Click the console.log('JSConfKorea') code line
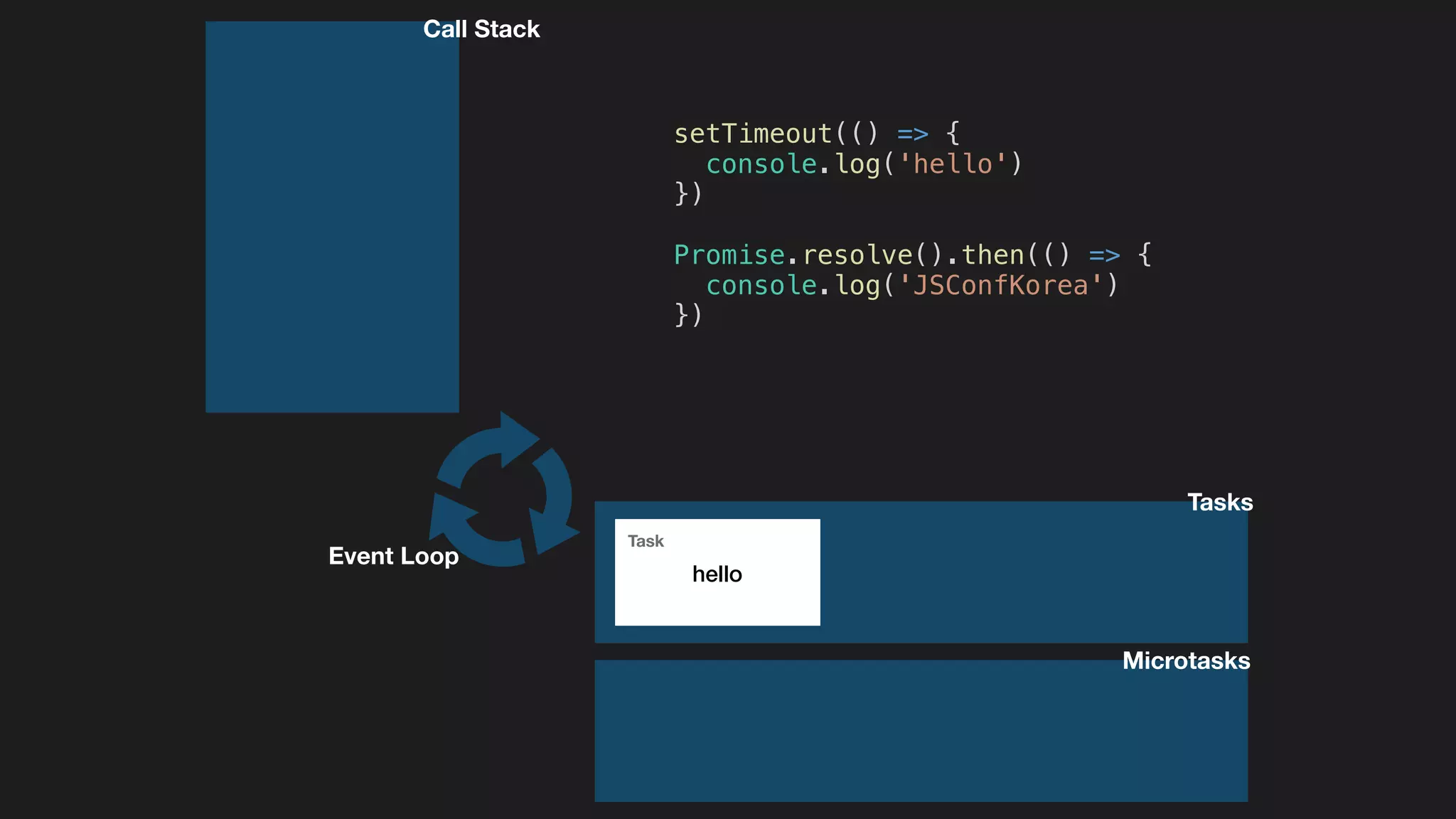Screen dimensions: 1456x819 pos(912,286)
